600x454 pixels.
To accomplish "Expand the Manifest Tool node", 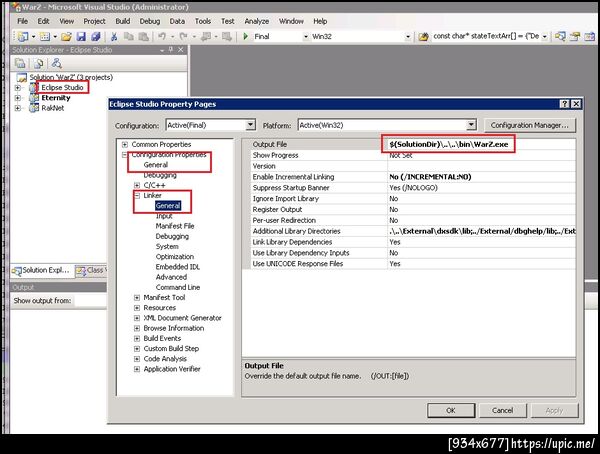I will 137,297.
